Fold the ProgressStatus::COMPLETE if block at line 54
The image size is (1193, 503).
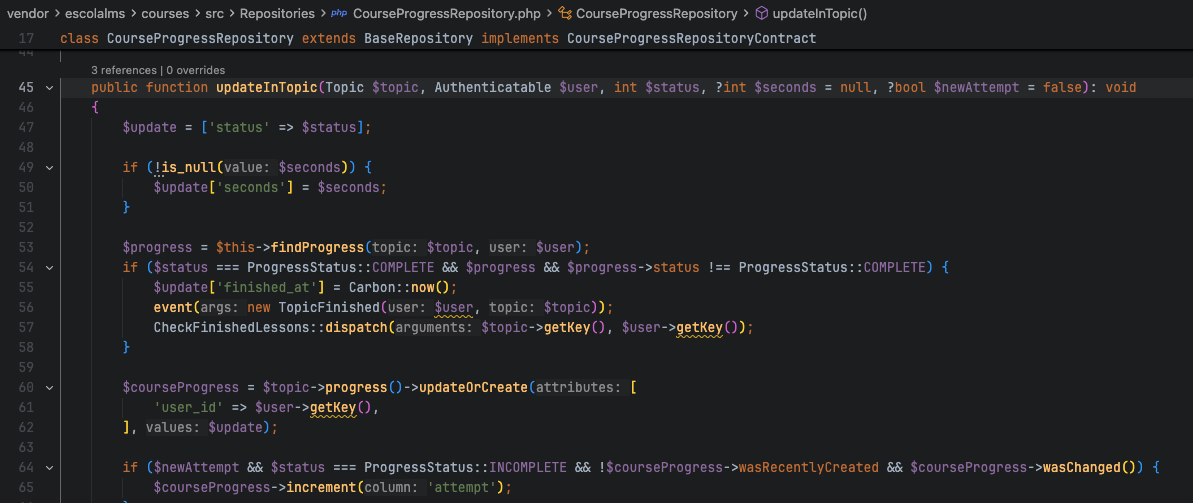pyautogui.click(x=49, y=267)
